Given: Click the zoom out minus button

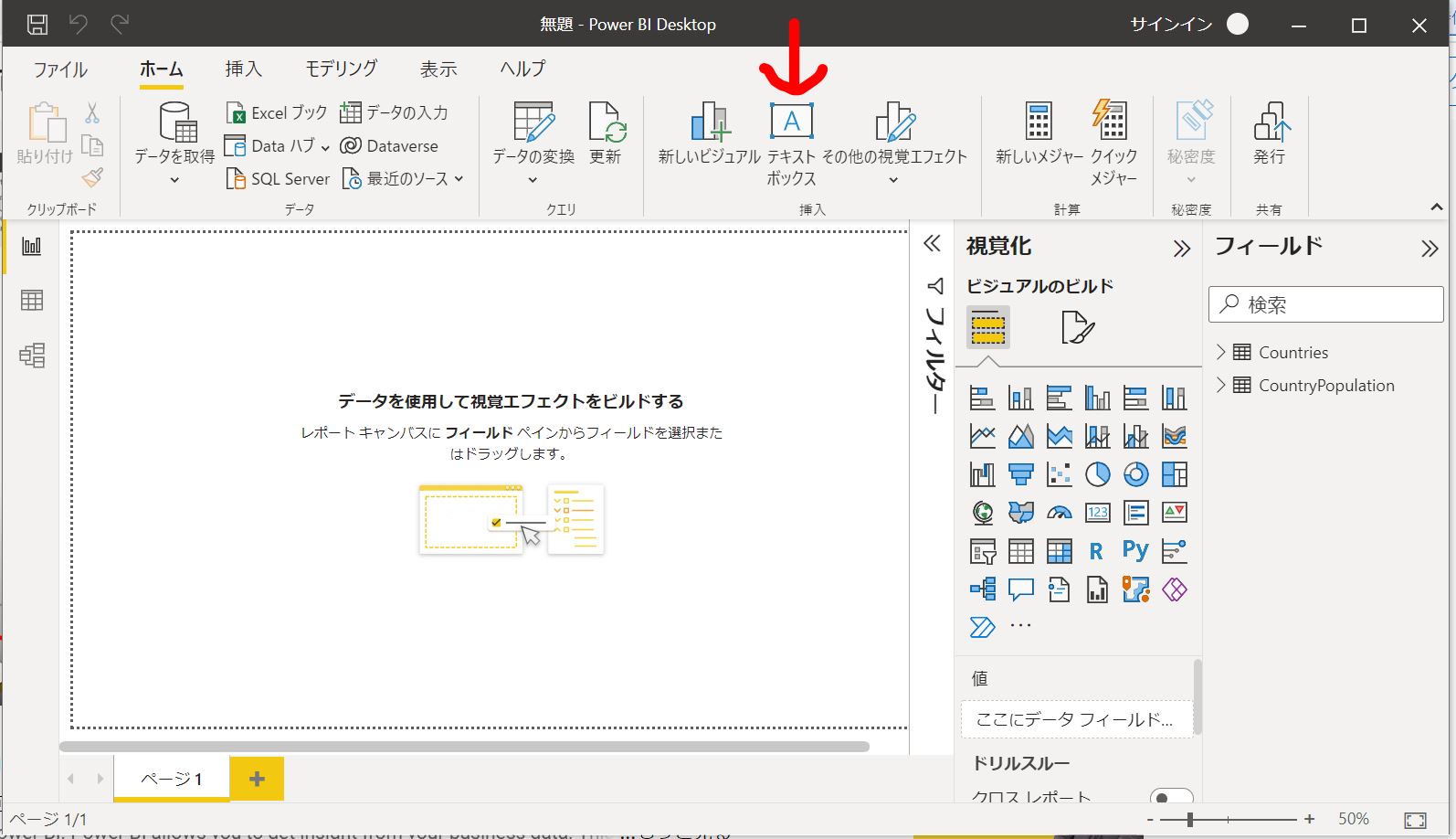Looking at the screenshot, I should tap(1150, 820).
